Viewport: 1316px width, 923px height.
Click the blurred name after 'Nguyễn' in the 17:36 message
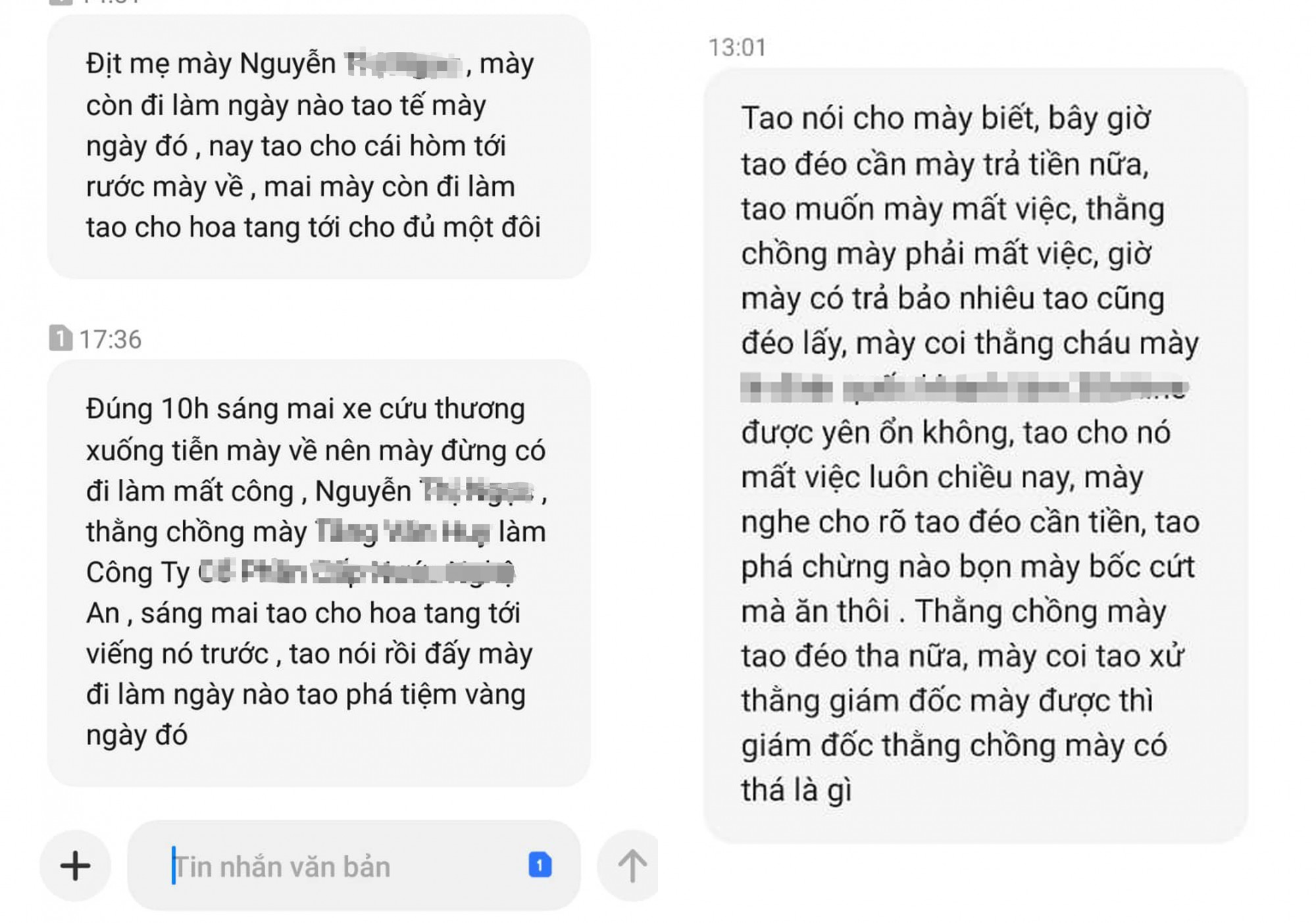476,491
